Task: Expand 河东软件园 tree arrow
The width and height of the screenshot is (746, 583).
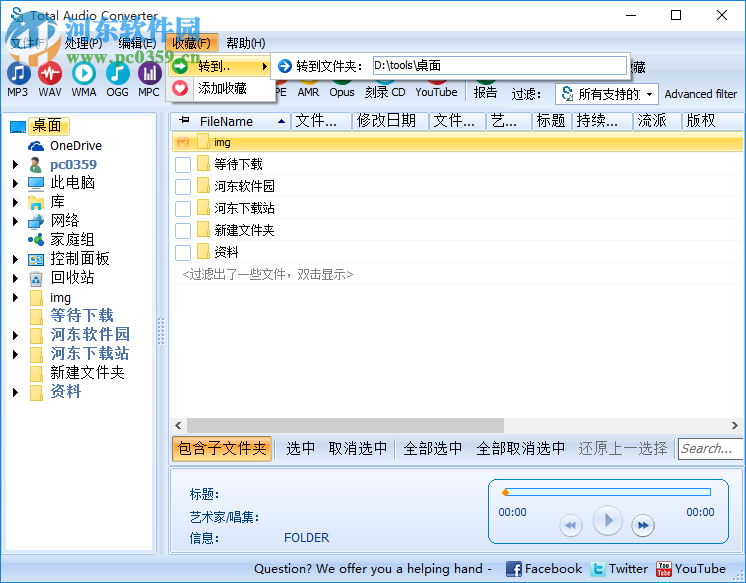Action: [15, 335]
